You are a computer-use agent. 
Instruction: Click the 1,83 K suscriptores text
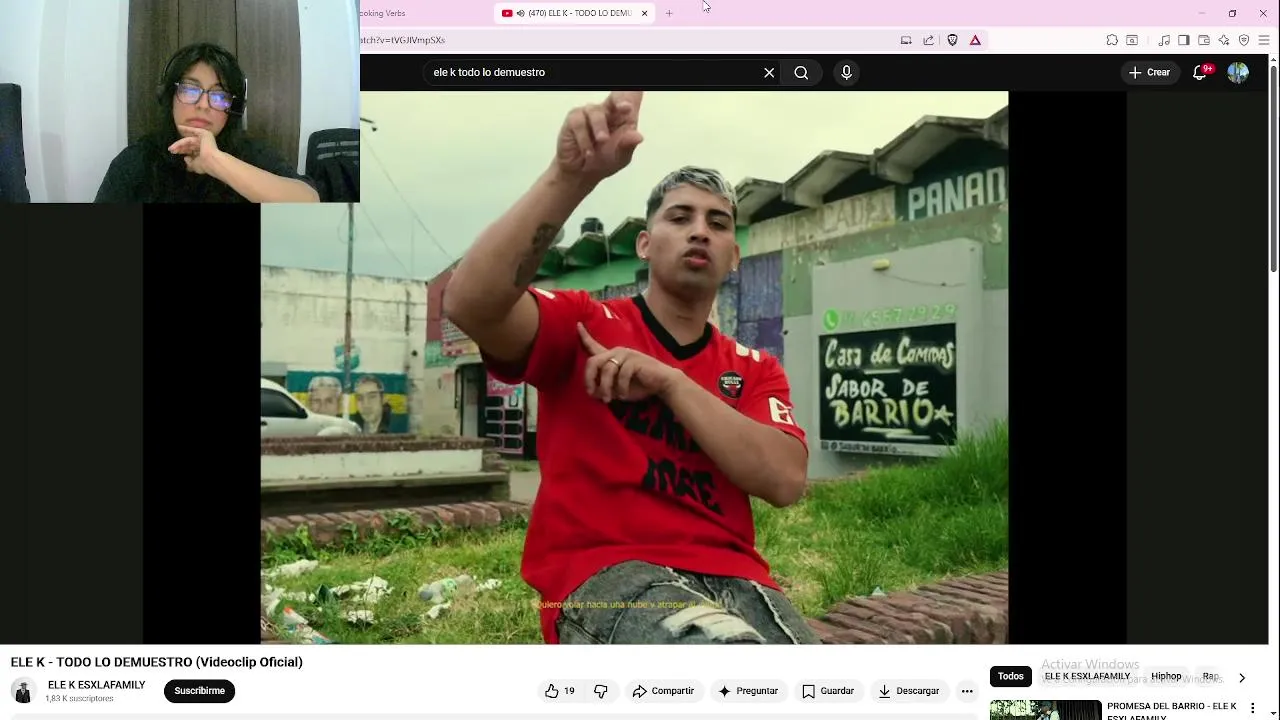pos(80,699)
